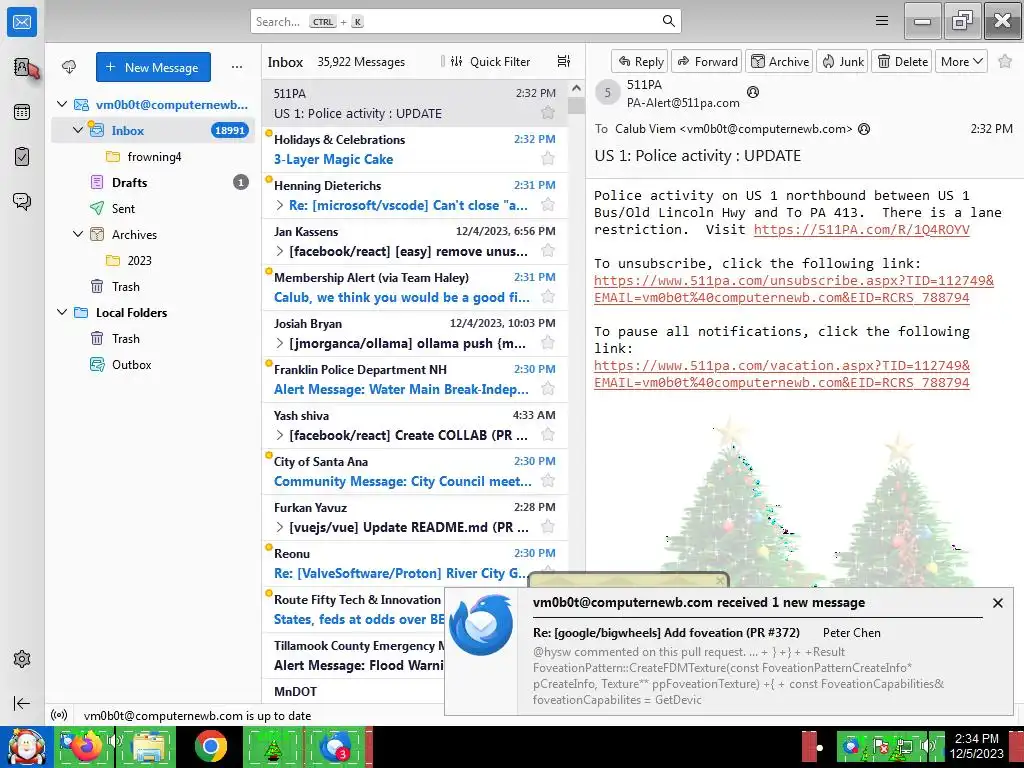Open frowning4 folder
The width and height of the screenshot is (1024, 768).
coord(153,156)
